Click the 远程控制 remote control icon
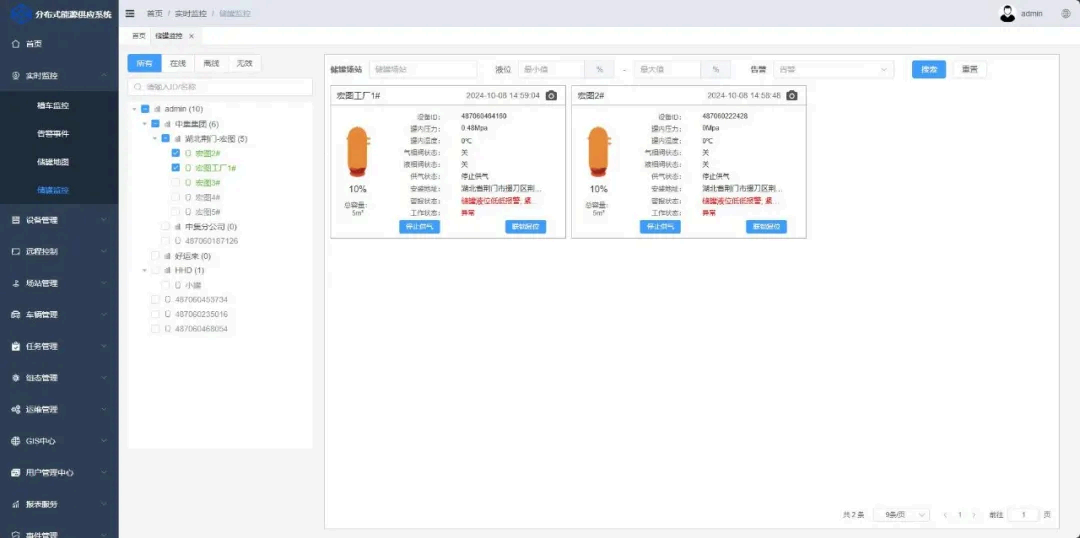The image size is (1080, 538). tap(16, 251)
